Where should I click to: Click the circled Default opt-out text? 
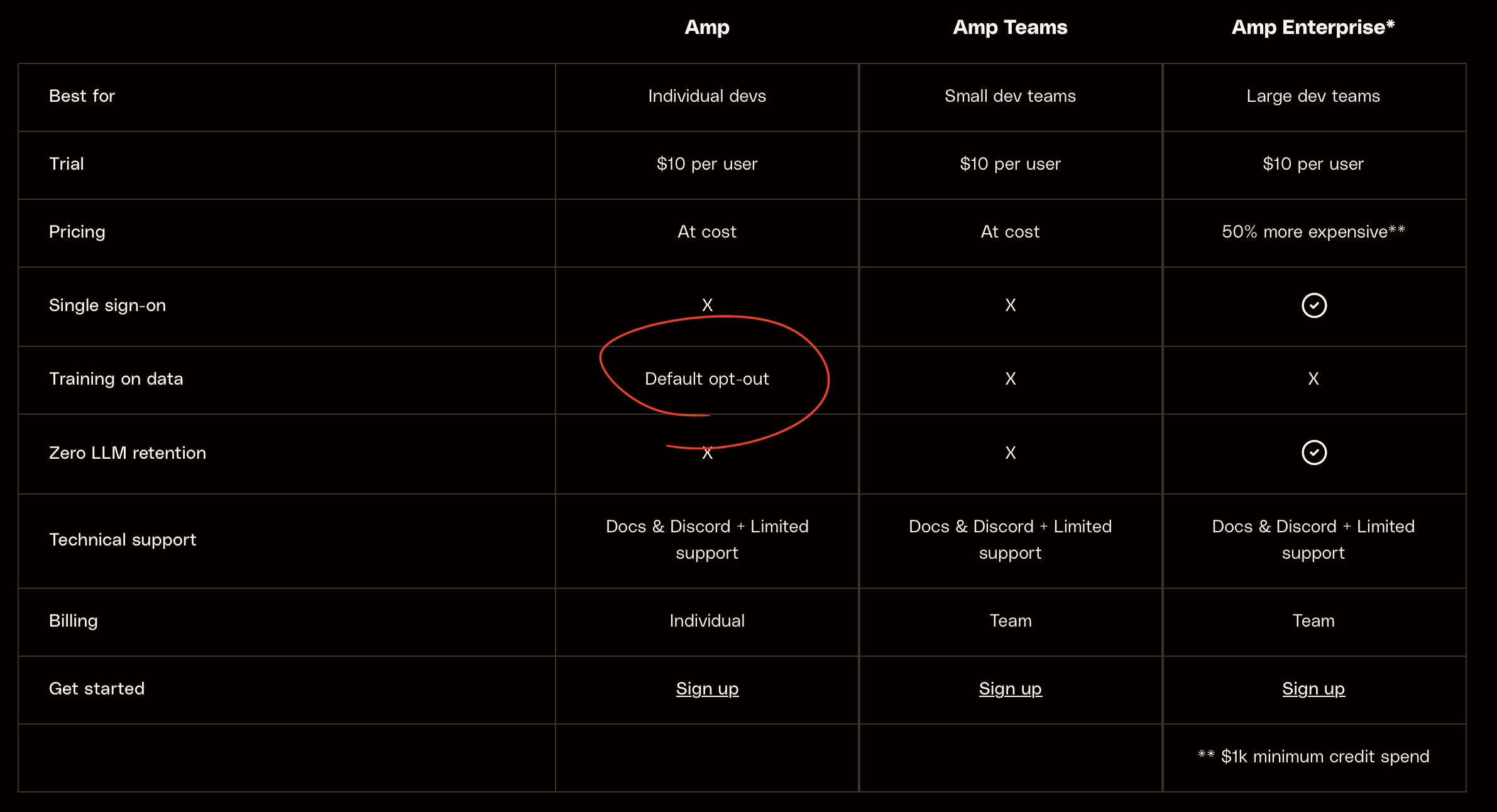(707, 379)
